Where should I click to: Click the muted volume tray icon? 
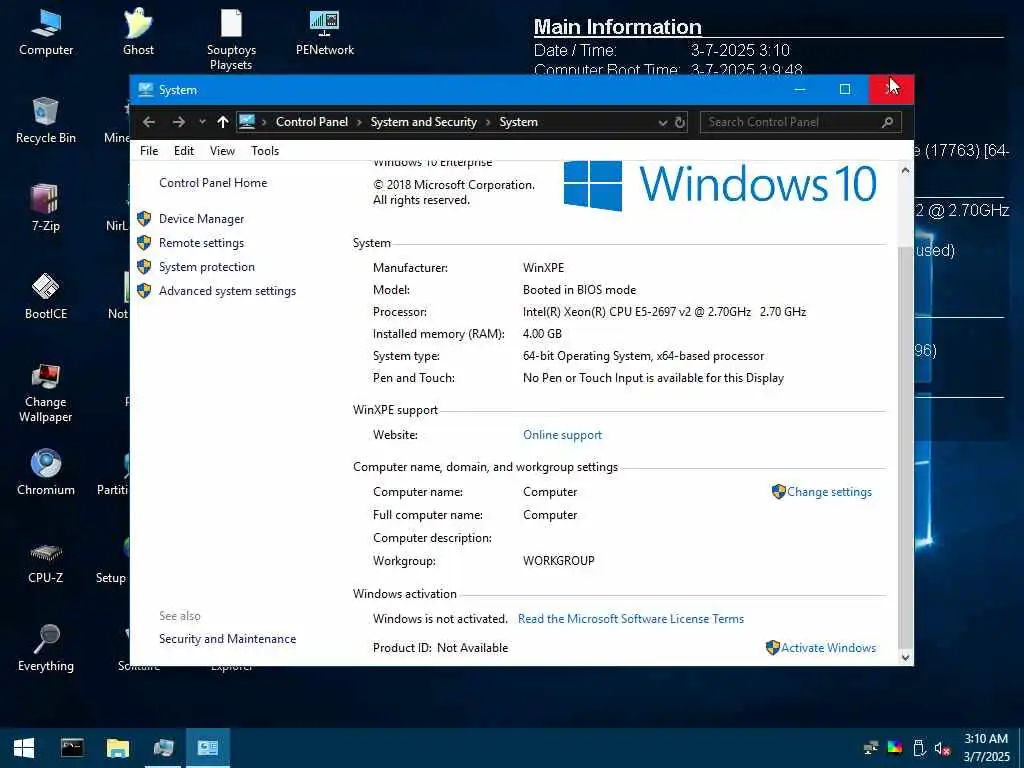(x=942, y=748)
